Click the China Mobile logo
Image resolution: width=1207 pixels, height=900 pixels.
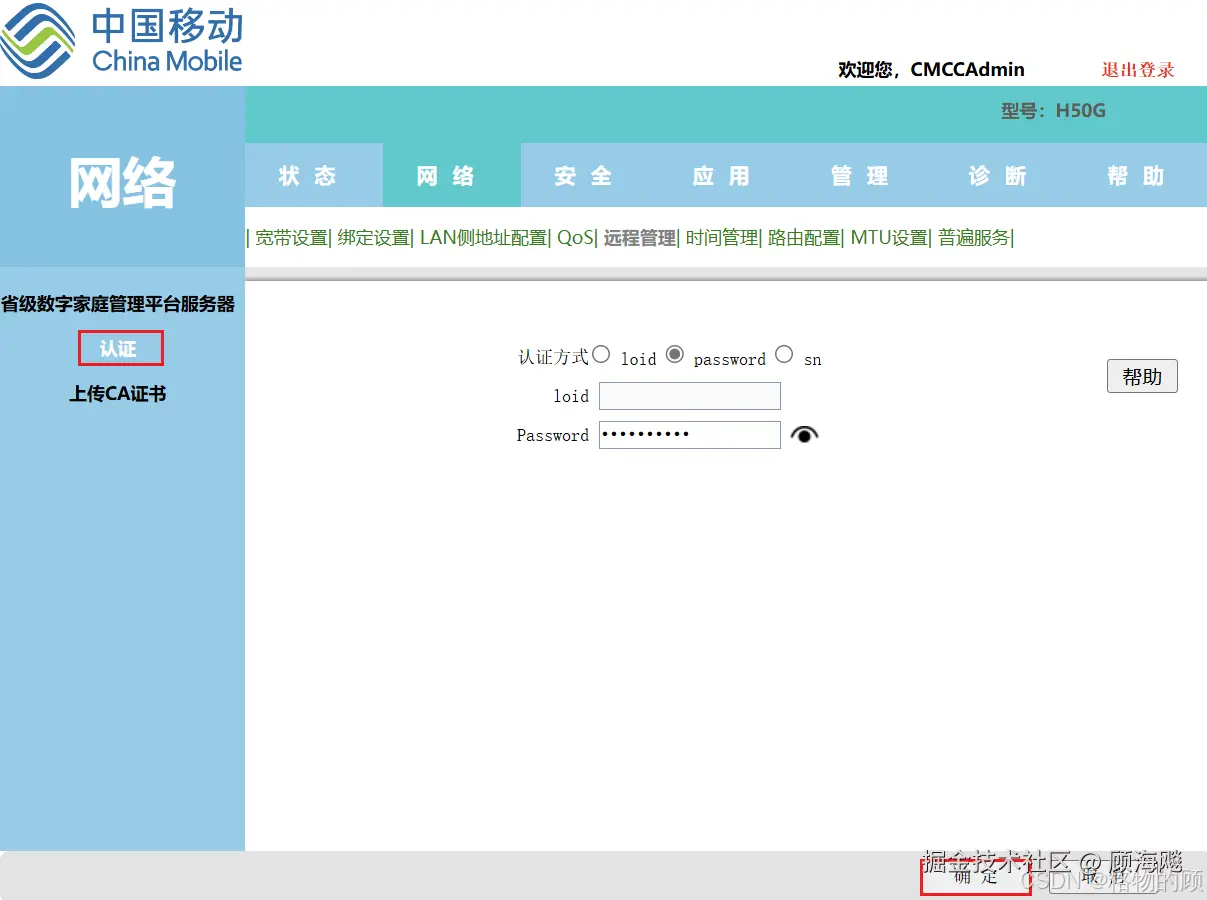tap(120, 40)
